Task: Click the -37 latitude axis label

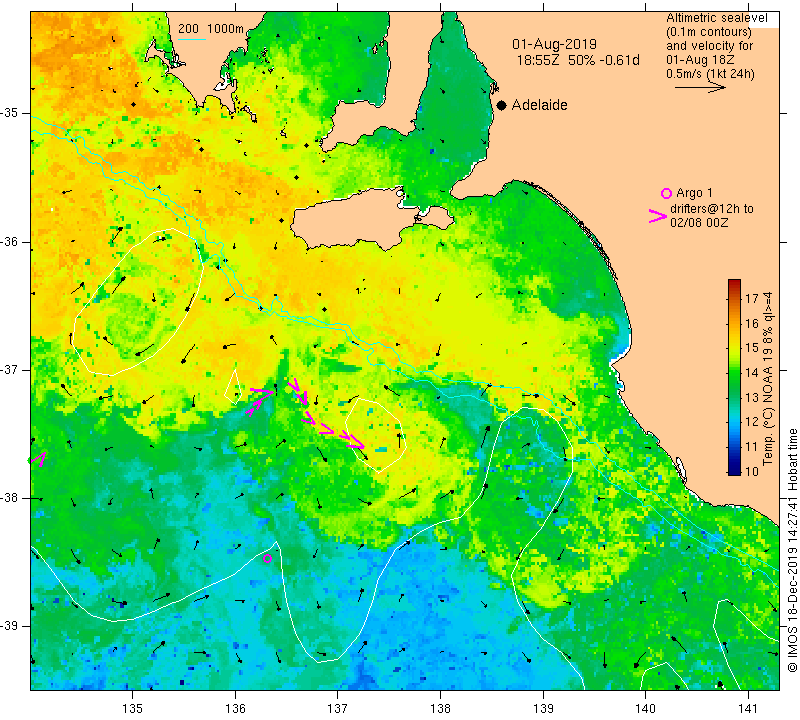Action: (9, 369)
